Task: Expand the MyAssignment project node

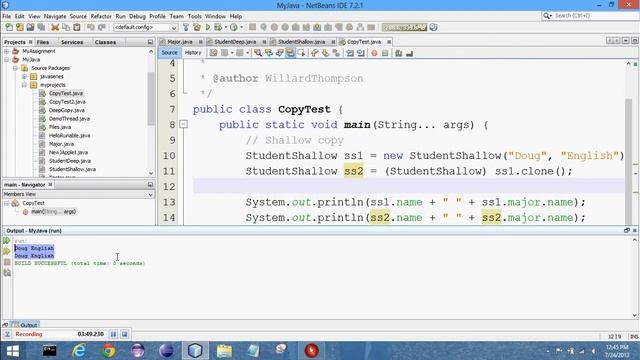Action: point(7,51)
